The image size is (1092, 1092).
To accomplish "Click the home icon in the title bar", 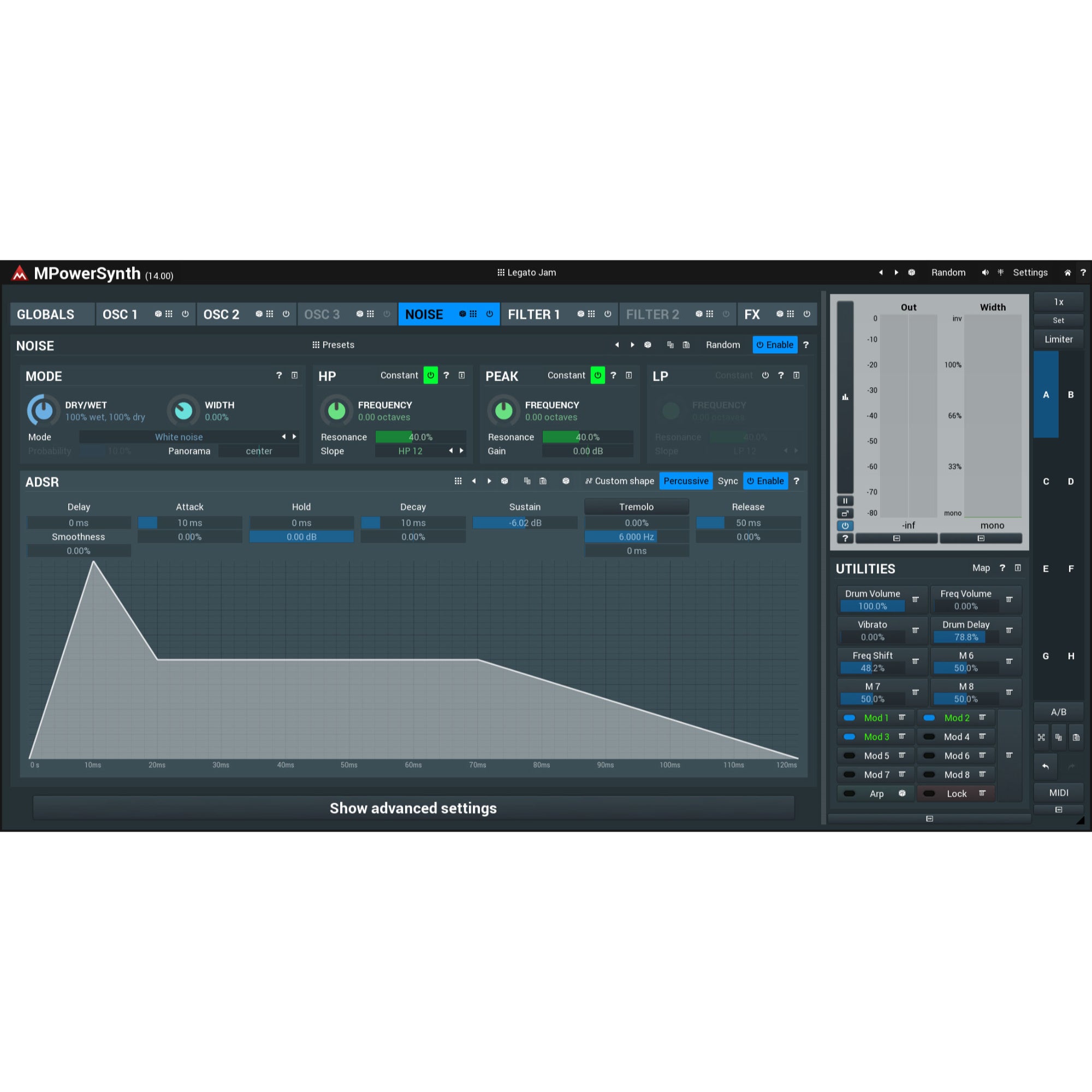I will tap(1067, 272).
